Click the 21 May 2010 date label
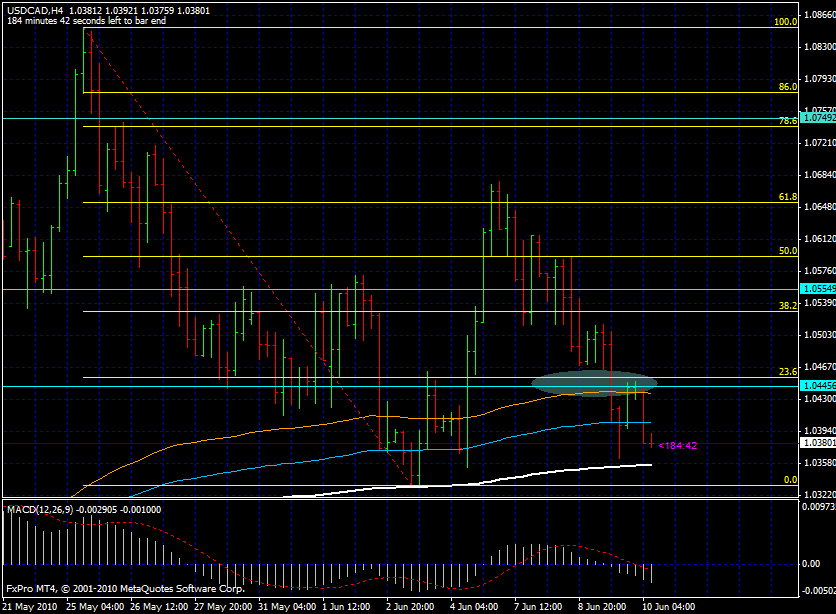This screenshot has height=614, width=836. (x=30, y=607)
